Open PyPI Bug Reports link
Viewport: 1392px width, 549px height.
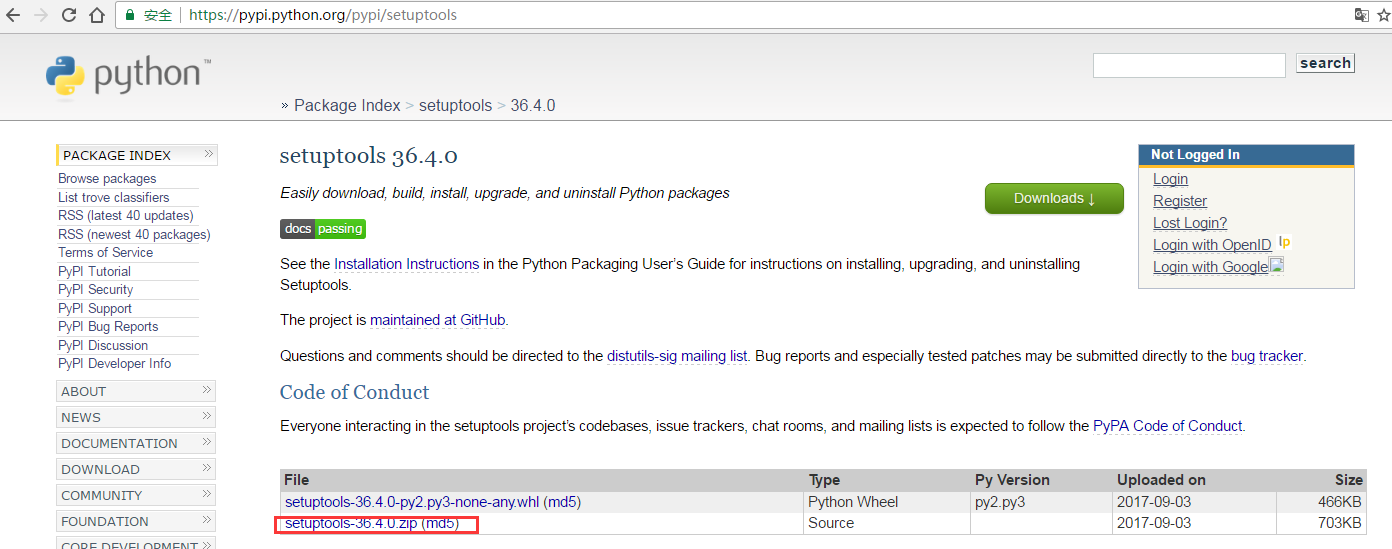coord(108,326)
